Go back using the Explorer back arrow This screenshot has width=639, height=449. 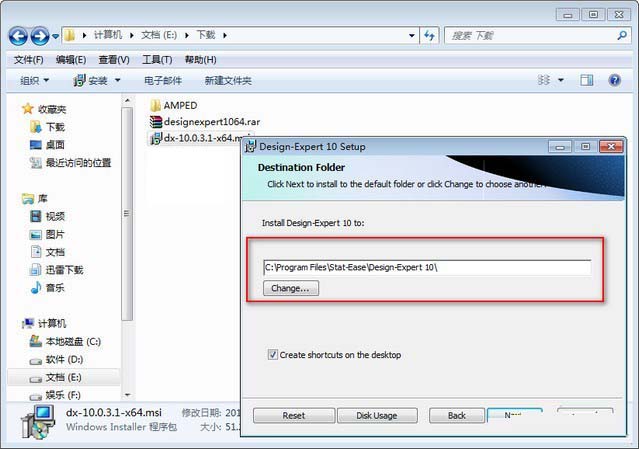point(18,36)
